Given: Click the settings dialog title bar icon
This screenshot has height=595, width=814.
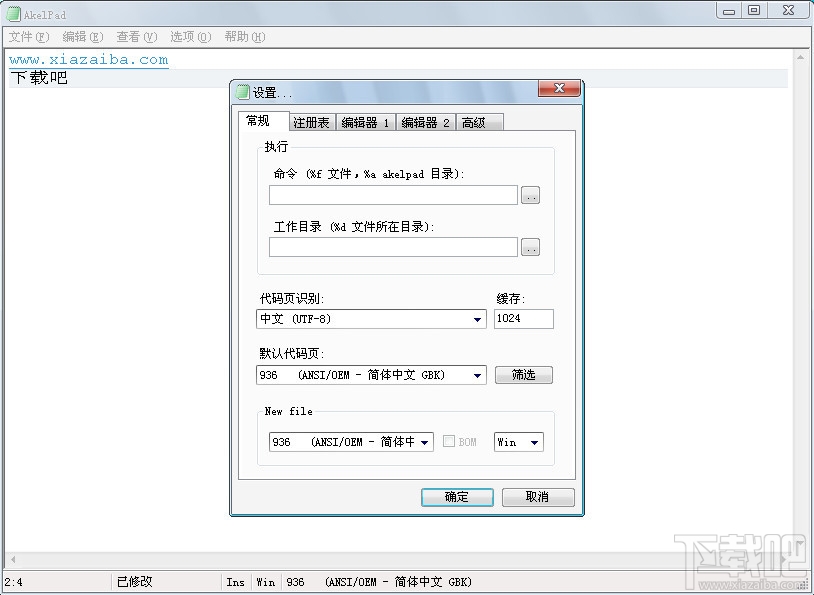Looking at the screenshot, I should pos(242,89).
